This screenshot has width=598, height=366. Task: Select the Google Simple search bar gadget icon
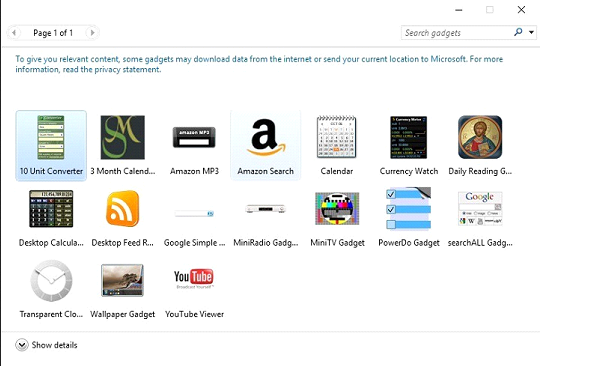coord(194,214)
